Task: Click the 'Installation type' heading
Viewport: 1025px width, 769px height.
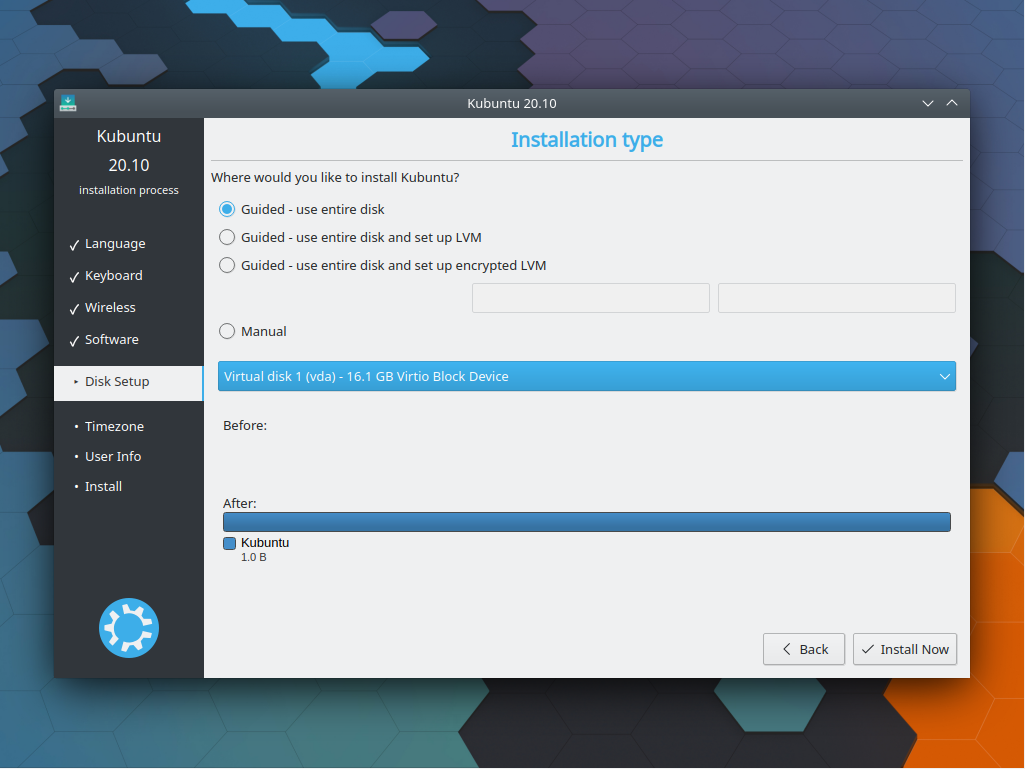Action: [x=586, y=139]
